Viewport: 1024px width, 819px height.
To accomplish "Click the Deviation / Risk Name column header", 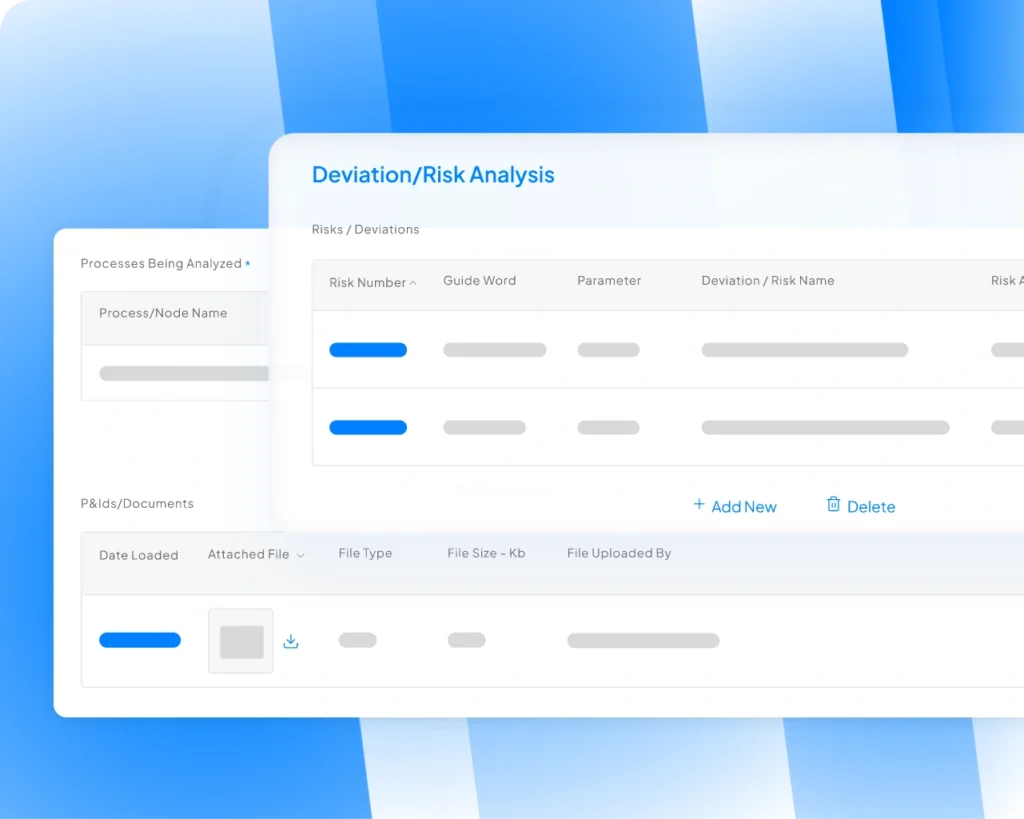I will (767, 281).
